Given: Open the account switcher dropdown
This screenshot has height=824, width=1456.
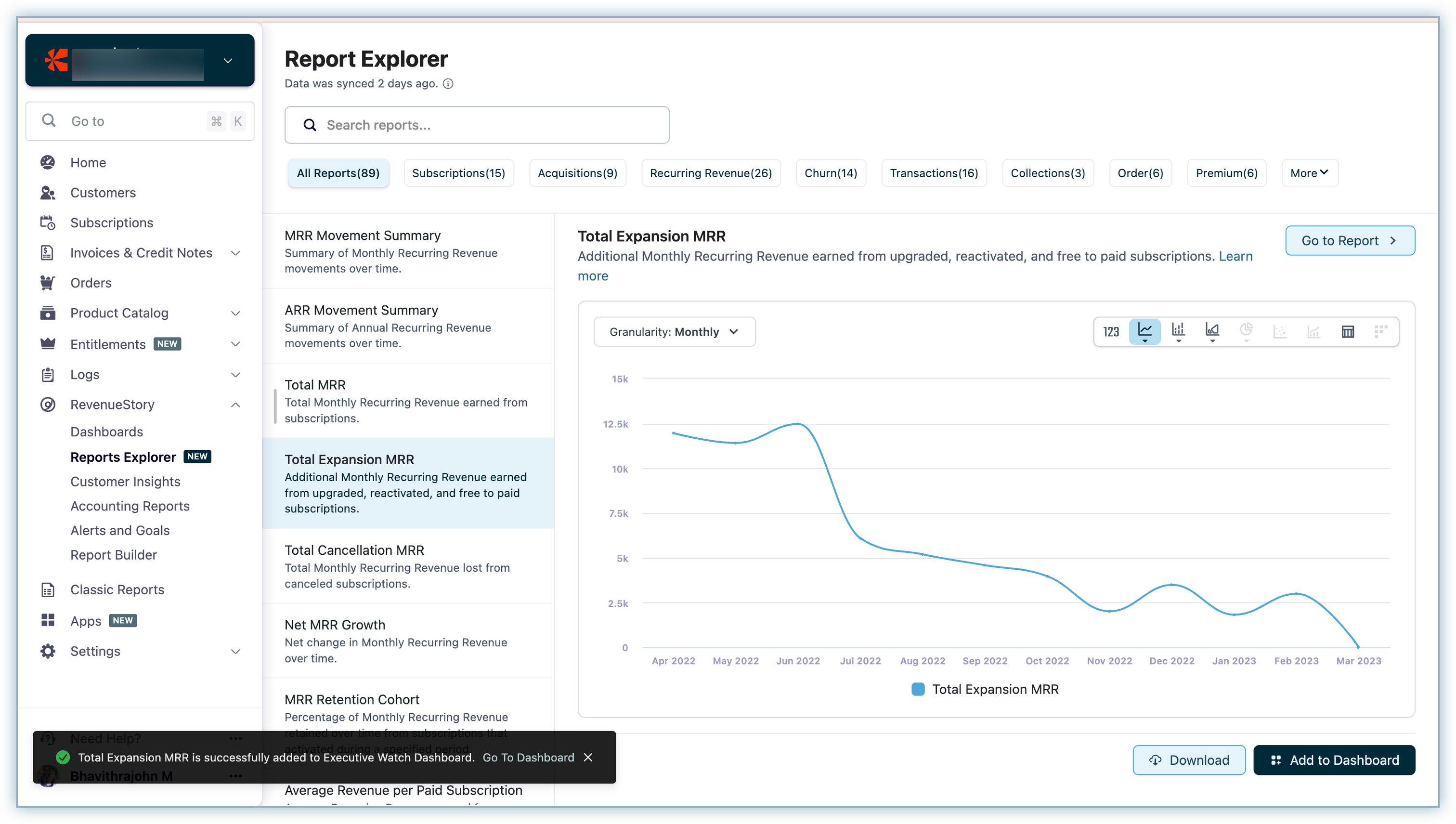Looking at the screenshot, I should point(228,61).
